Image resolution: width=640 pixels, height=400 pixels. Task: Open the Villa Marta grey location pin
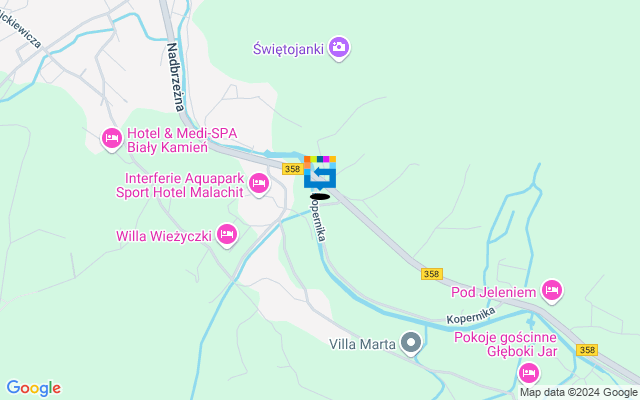pos(411,342)
